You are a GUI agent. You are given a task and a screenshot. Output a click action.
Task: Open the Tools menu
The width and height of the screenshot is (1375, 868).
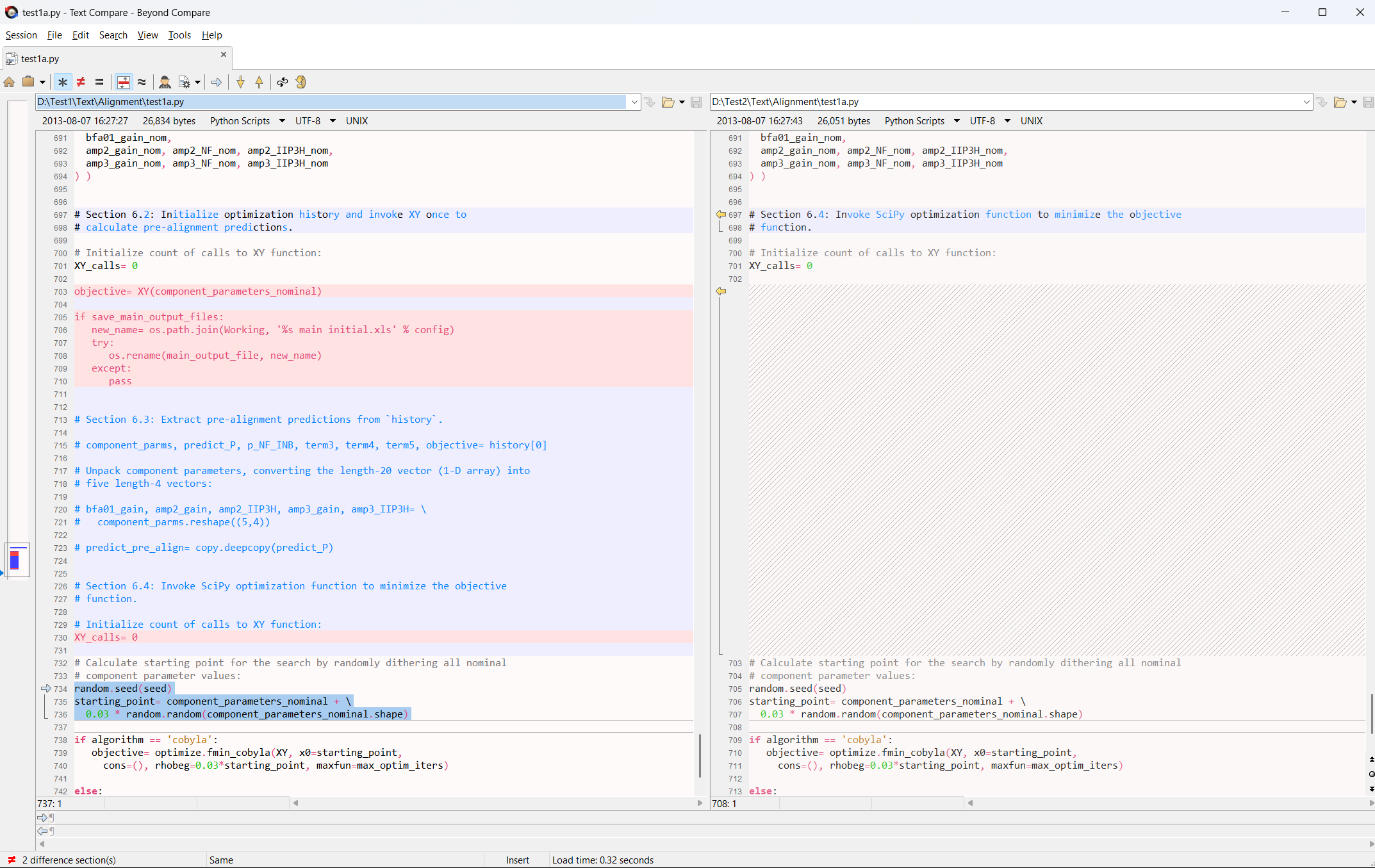[179, 35]
